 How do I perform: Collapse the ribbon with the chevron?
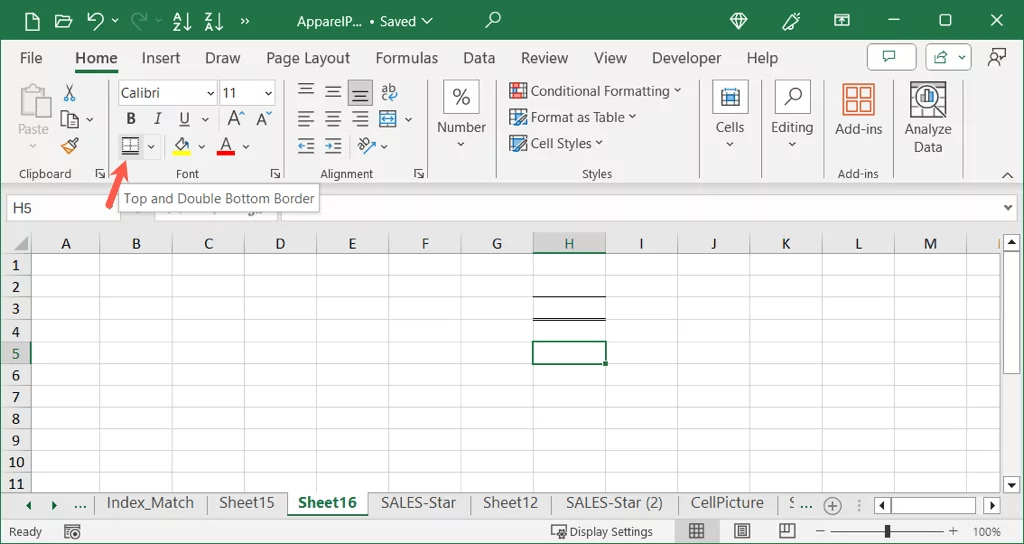(1008, 175)
